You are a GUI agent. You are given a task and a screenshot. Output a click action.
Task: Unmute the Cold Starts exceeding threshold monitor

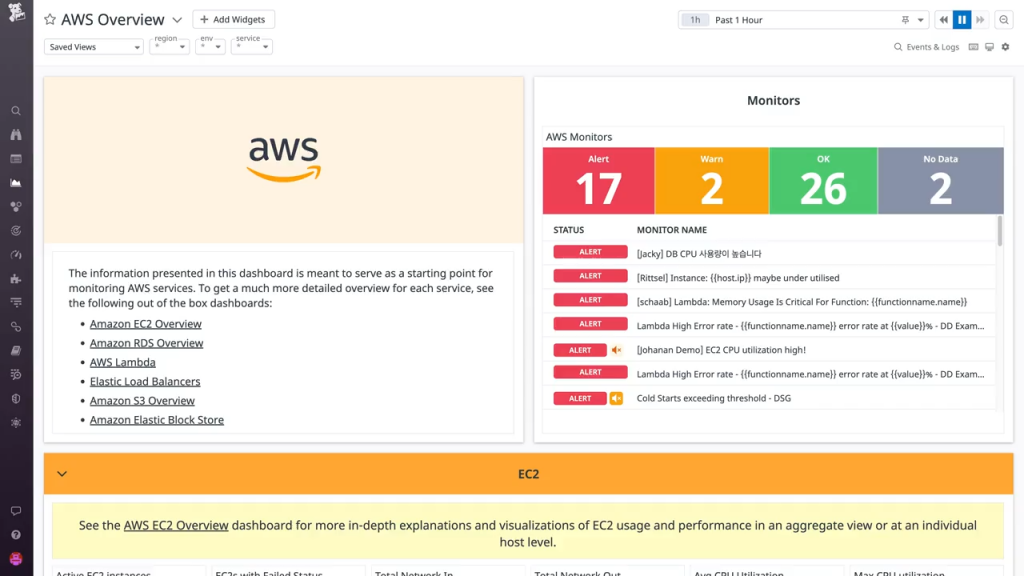pos(616,398)
